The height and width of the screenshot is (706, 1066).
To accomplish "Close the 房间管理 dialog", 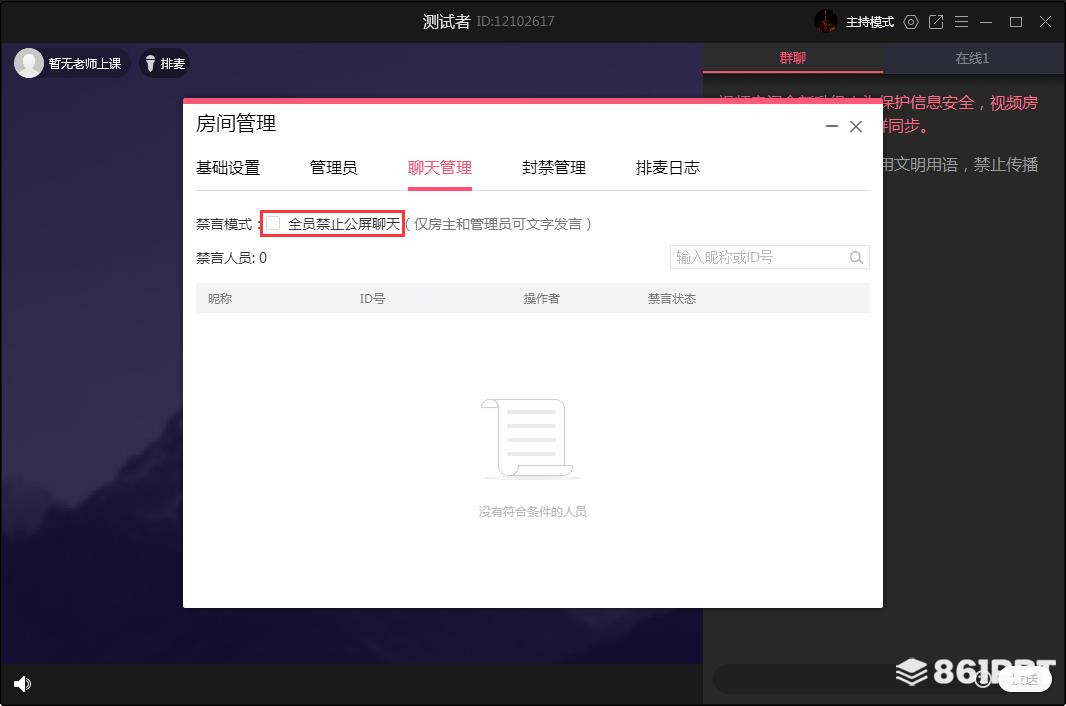I will pos(856,127).
